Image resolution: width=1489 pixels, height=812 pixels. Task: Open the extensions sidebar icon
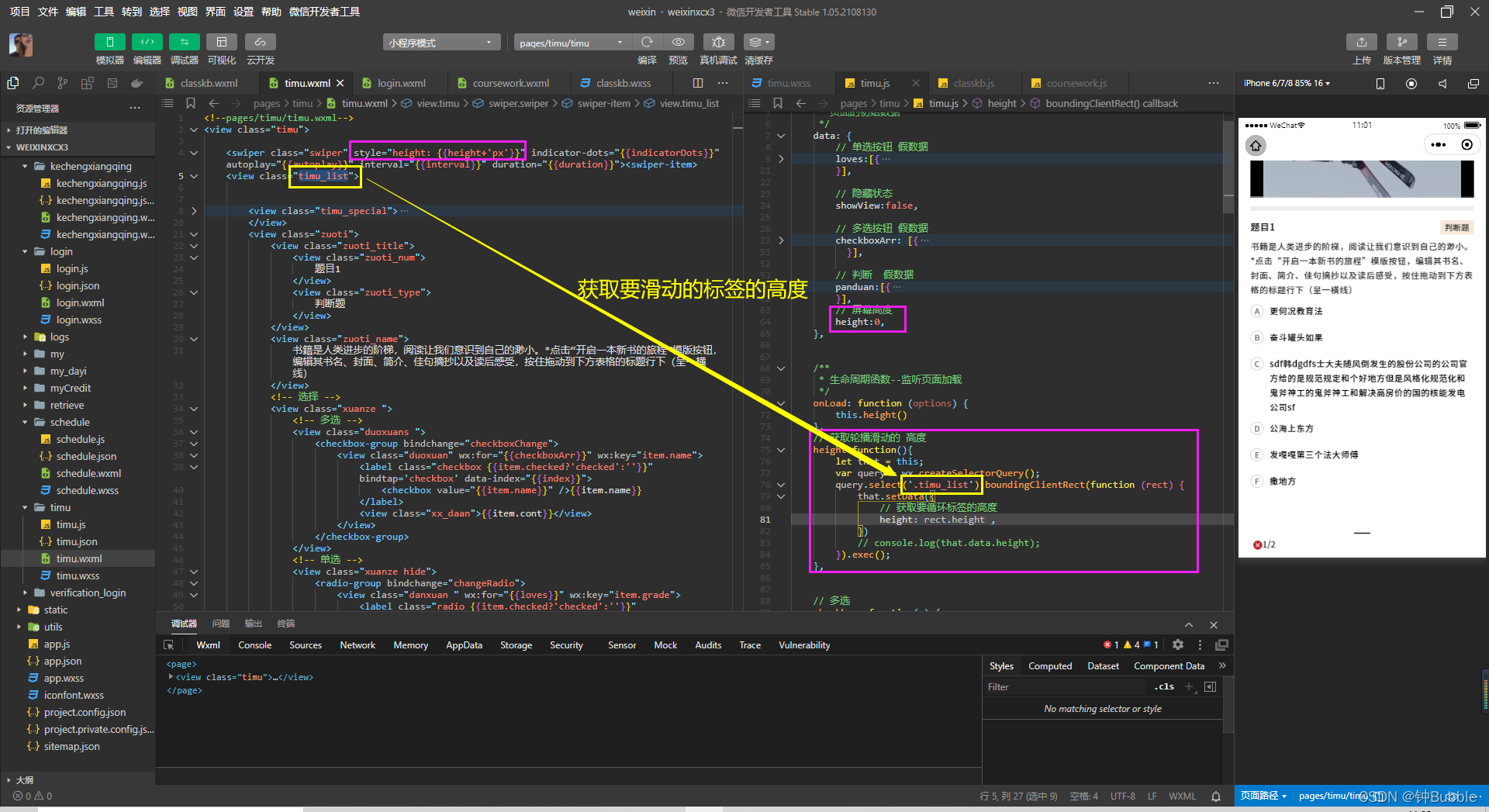[88, 83]
